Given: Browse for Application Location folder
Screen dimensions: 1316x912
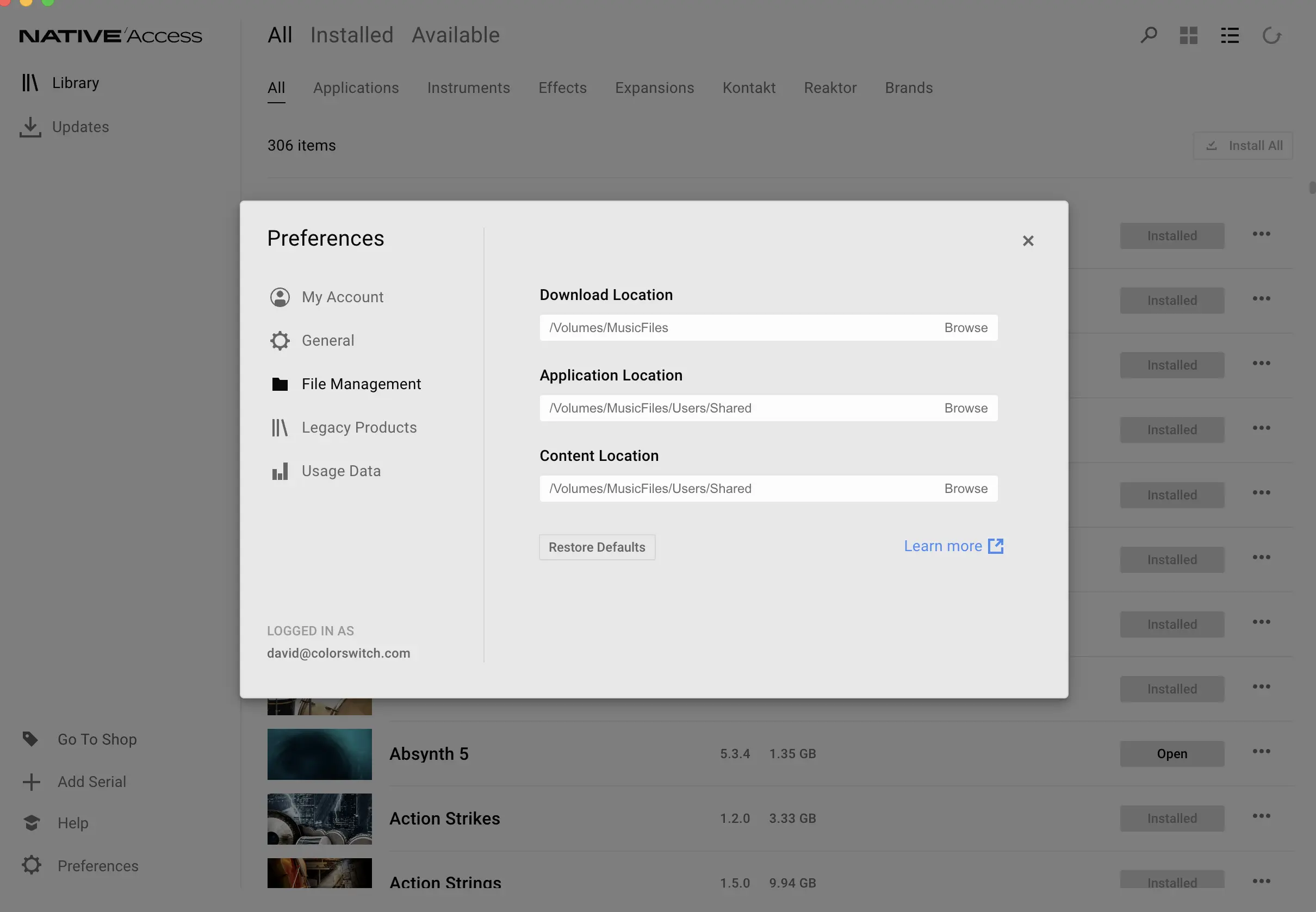Looking at the screenshot, I should click(966, 408).
